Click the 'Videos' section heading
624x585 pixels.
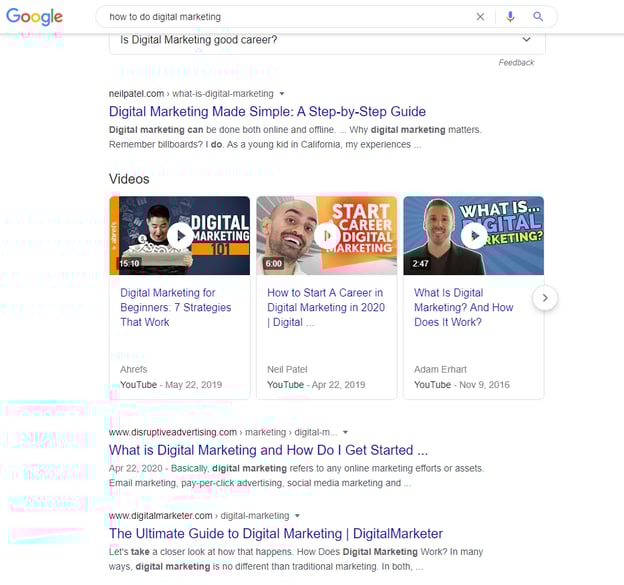coord(129,179)
